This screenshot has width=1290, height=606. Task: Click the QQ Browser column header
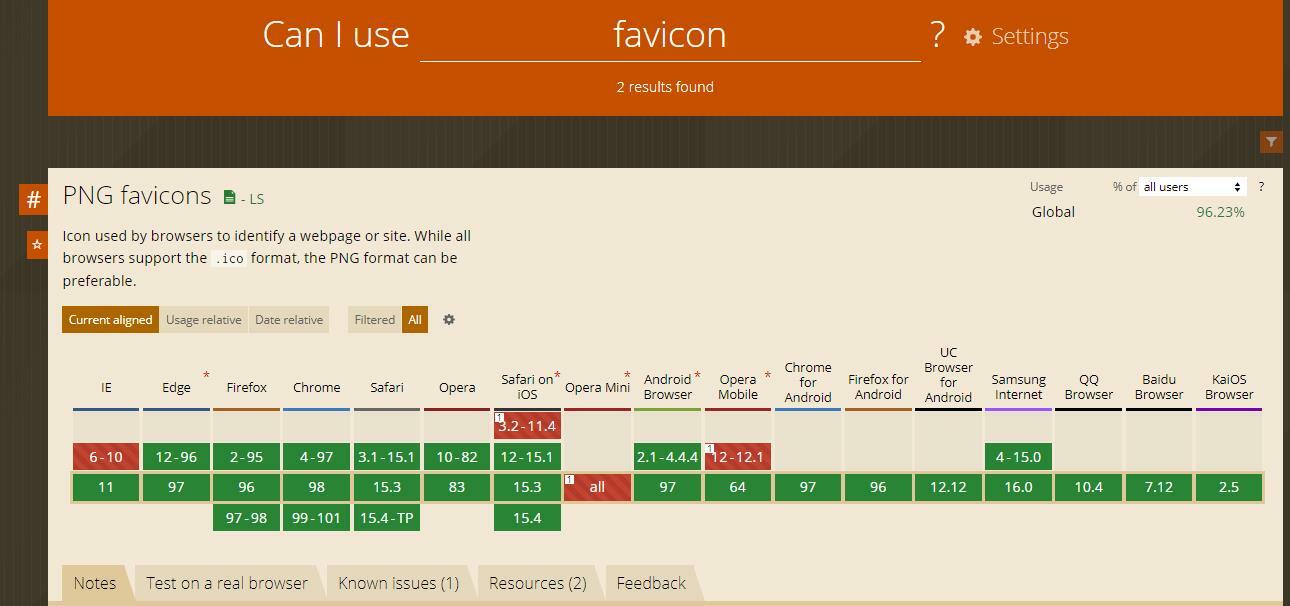point(1089,387)
